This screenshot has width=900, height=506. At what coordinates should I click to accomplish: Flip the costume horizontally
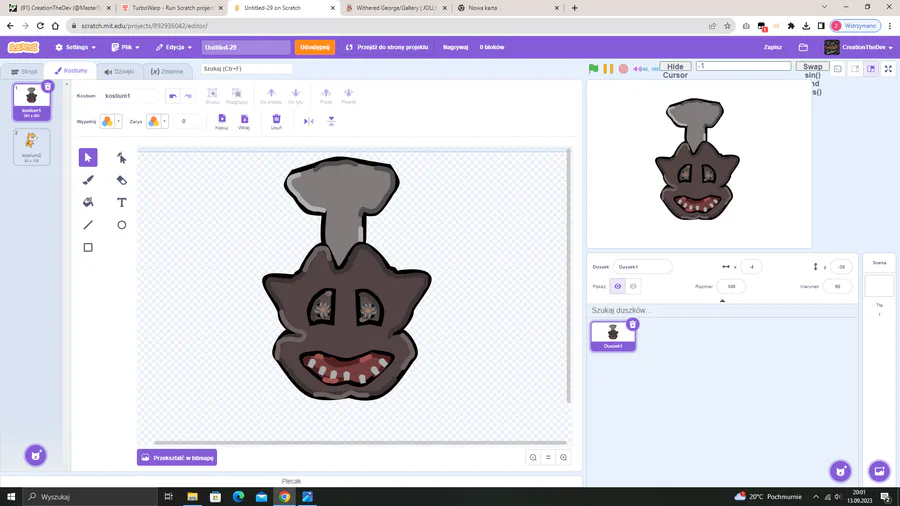point(308,121)
